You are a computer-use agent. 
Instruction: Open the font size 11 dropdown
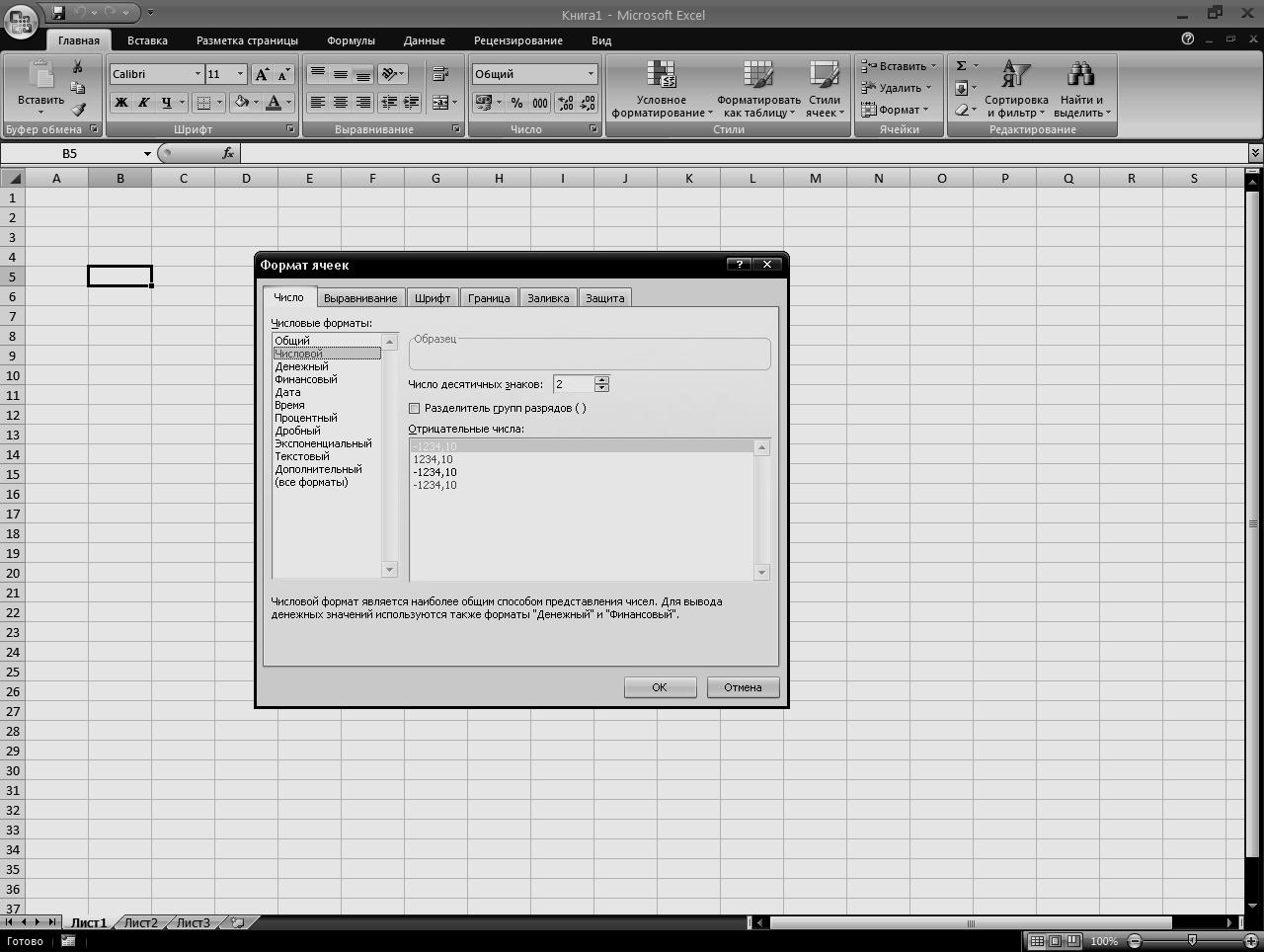[240, 74]
